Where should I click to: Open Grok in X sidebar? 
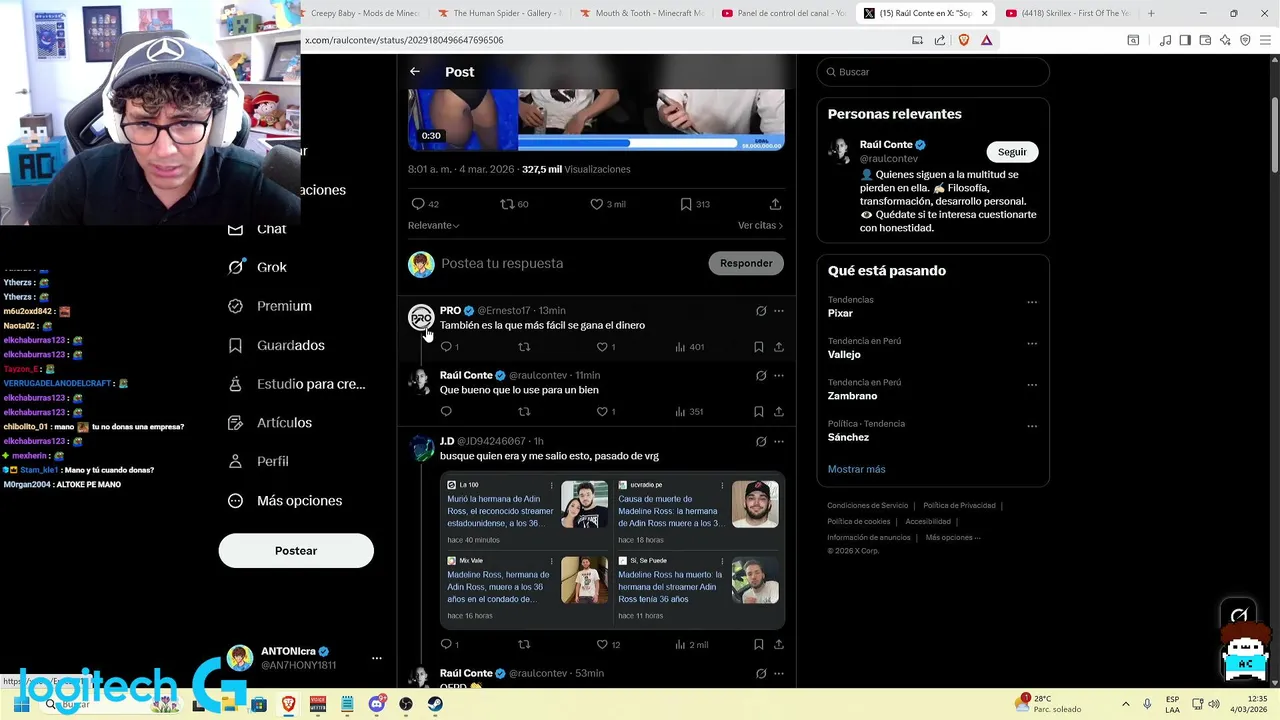click(257, 267)
